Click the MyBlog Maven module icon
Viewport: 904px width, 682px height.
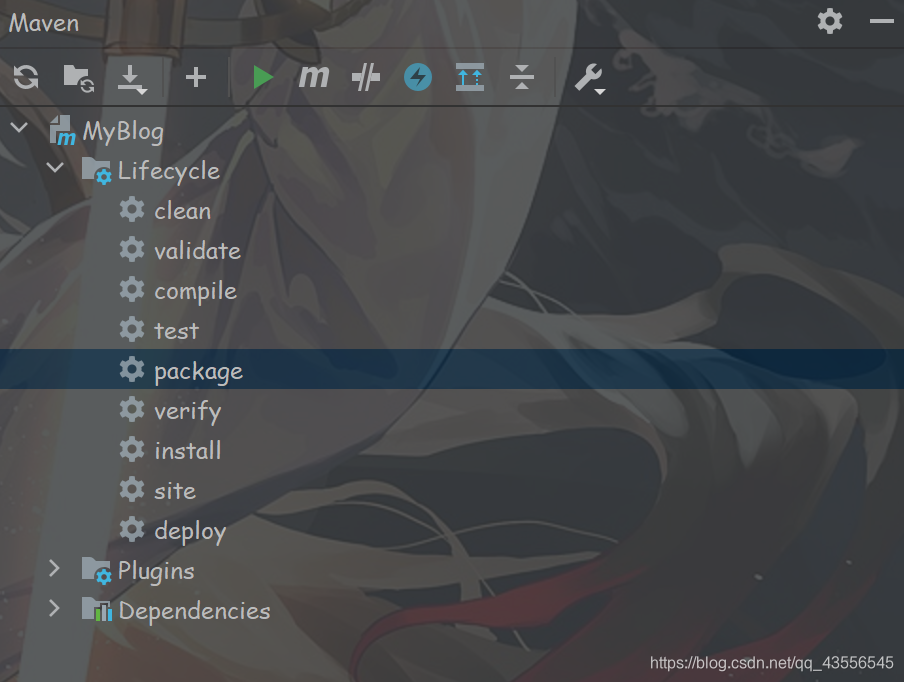[62, 130]
